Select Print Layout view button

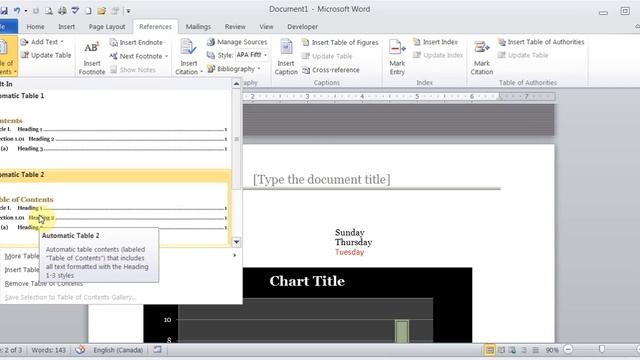[x=489, y=350]
